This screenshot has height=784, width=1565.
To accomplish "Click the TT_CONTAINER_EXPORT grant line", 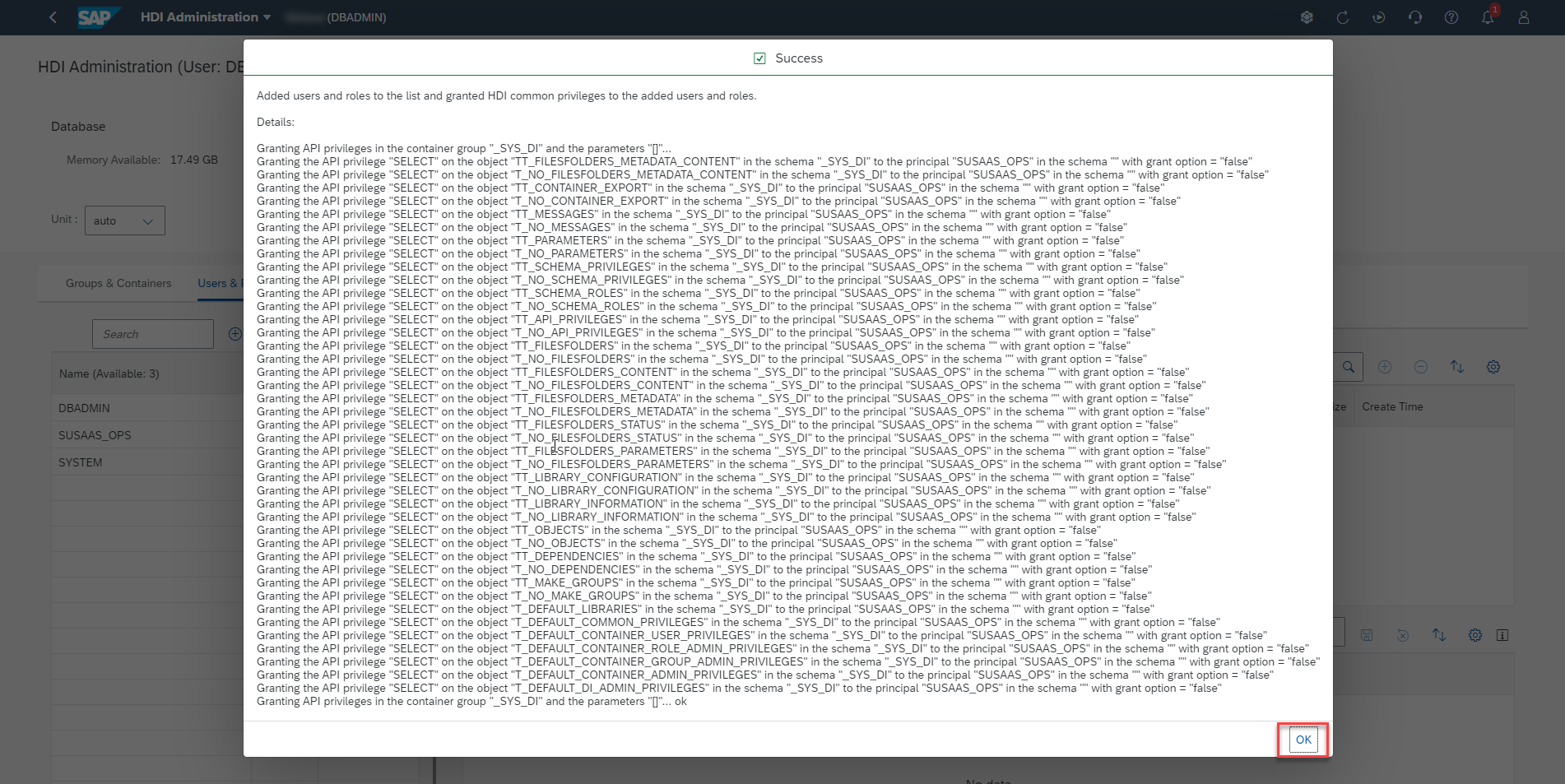I will click(710, 188).
